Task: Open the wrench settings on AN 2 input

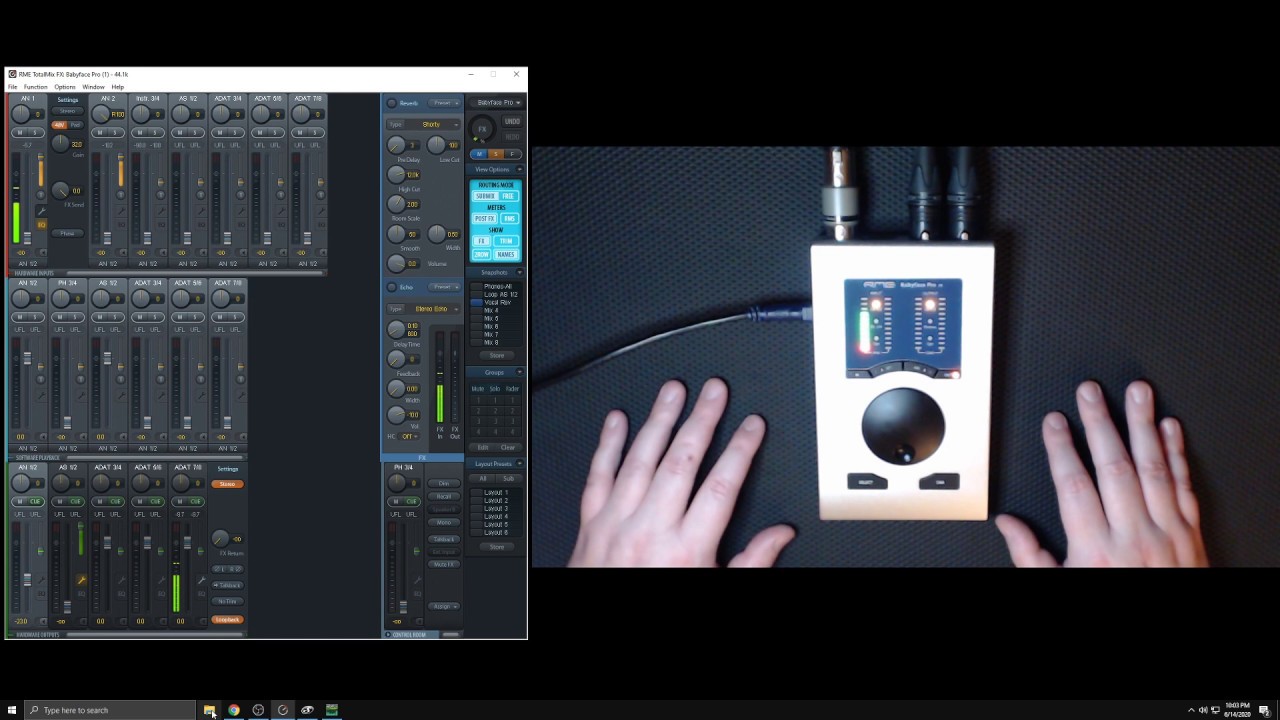Action: [121, 211]
